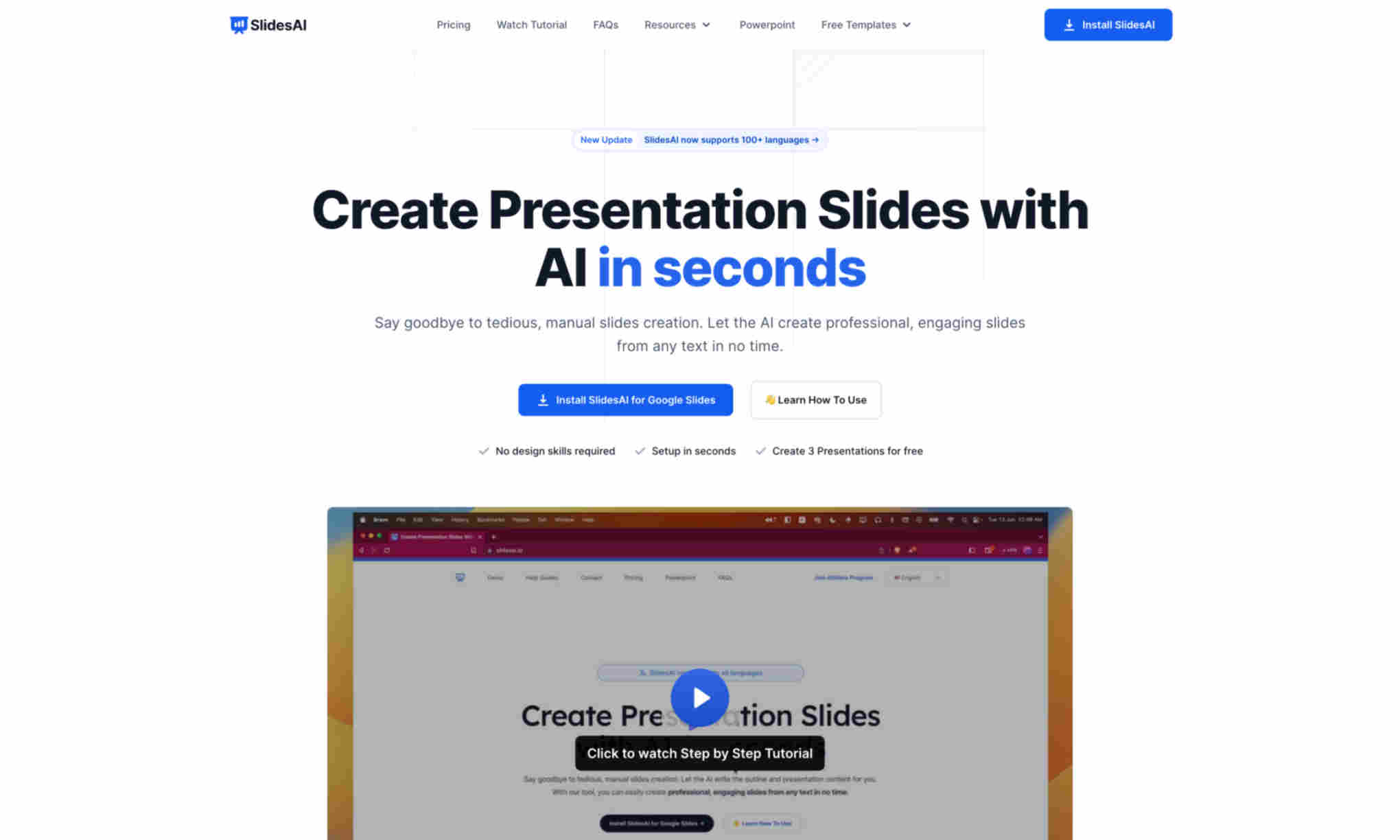The width and height of the screenshot is (1400, 840).
Task: Click the checkmark icon beside Create 3 Presentations
Action: click(760, 451)
